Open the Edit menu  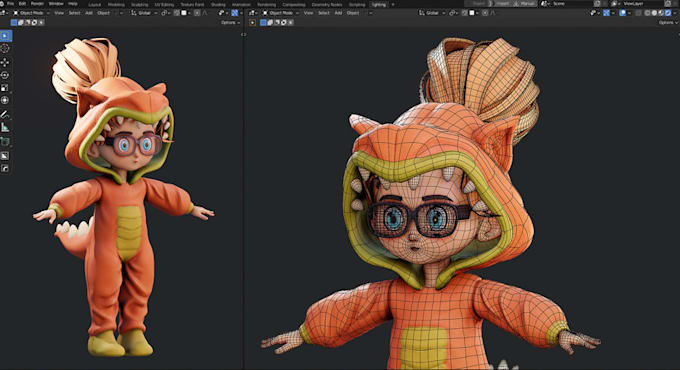22,4
